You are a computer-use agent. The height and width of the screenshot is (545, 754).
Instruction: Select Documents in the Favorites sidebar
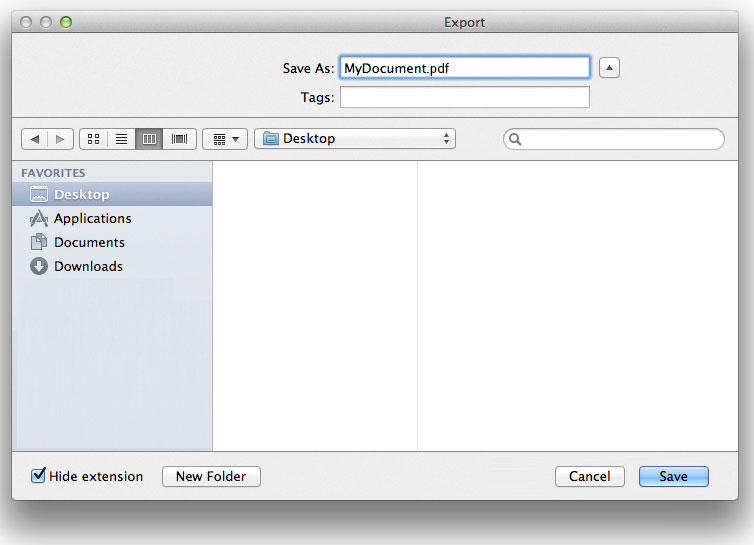click(x=112, y=242)
